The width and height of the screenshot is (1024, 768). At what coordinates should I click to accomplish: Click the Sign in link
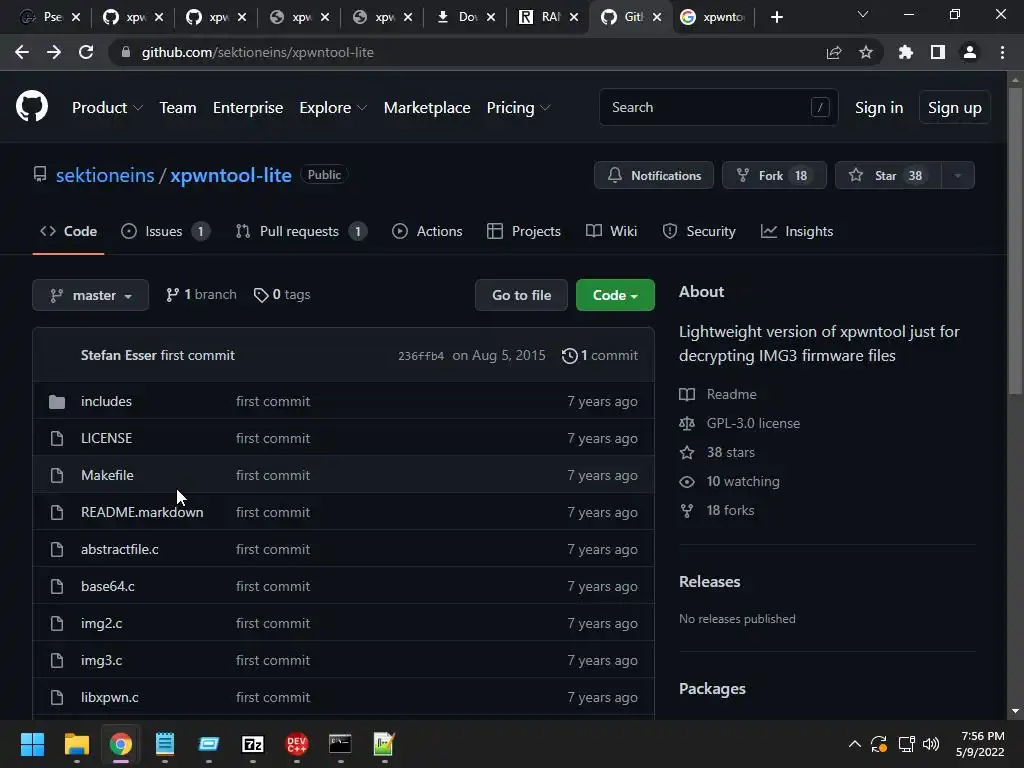[879, 108]
